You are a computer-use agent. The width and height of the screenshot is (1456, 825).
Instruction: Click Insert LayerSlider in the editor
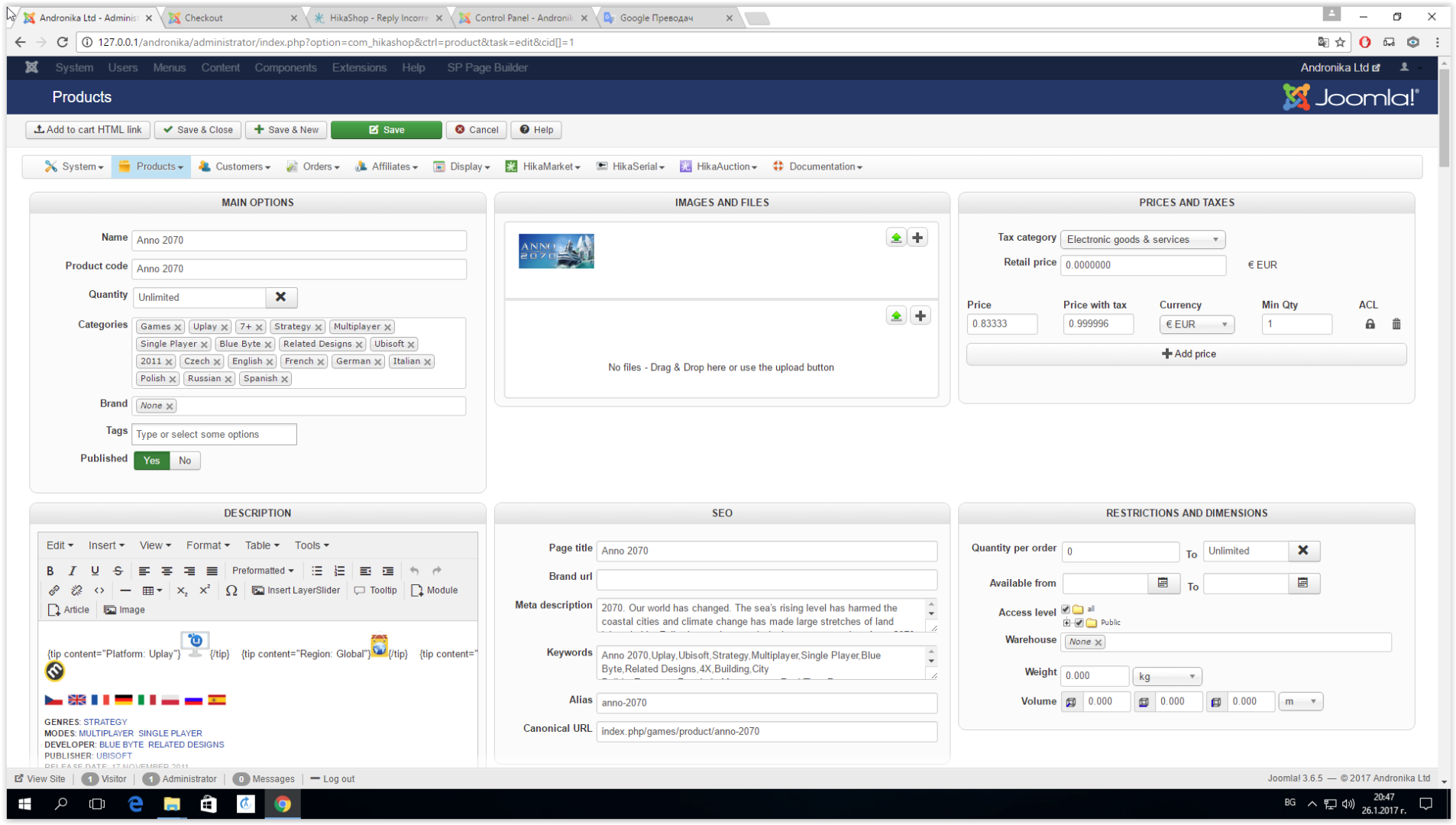[296, 590]
